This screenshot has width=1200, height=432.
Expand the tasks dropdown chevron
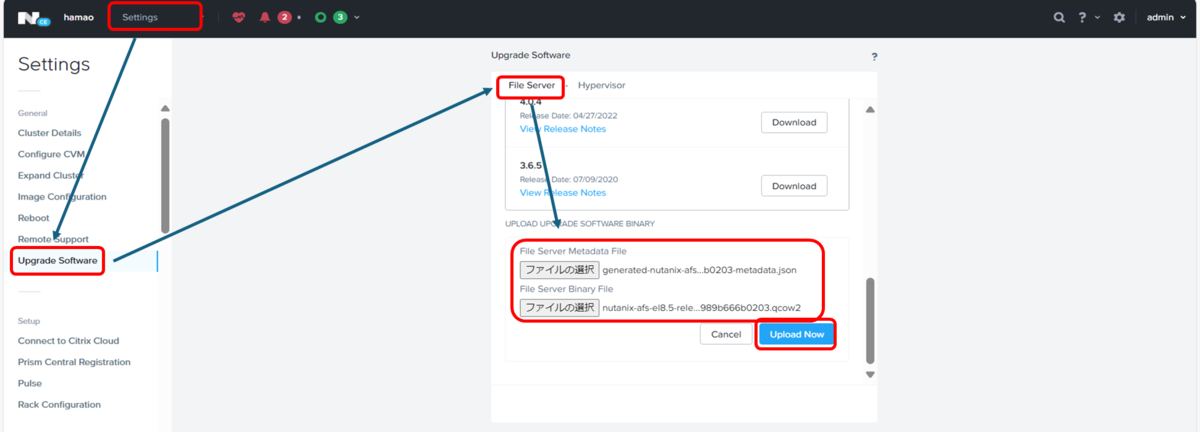pyautogui.click(x=357, y=18)
